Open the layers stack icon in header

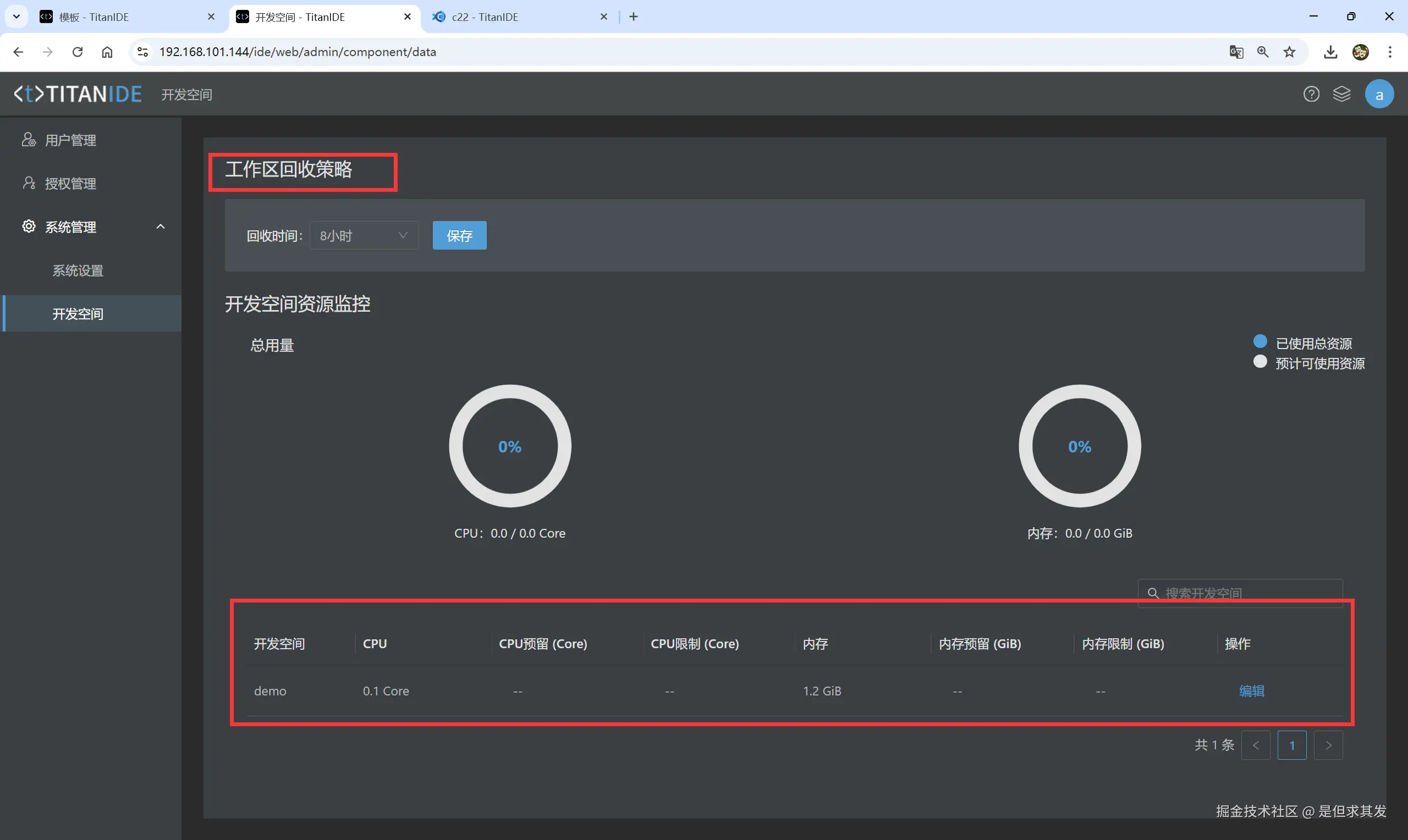(1342, 94)
